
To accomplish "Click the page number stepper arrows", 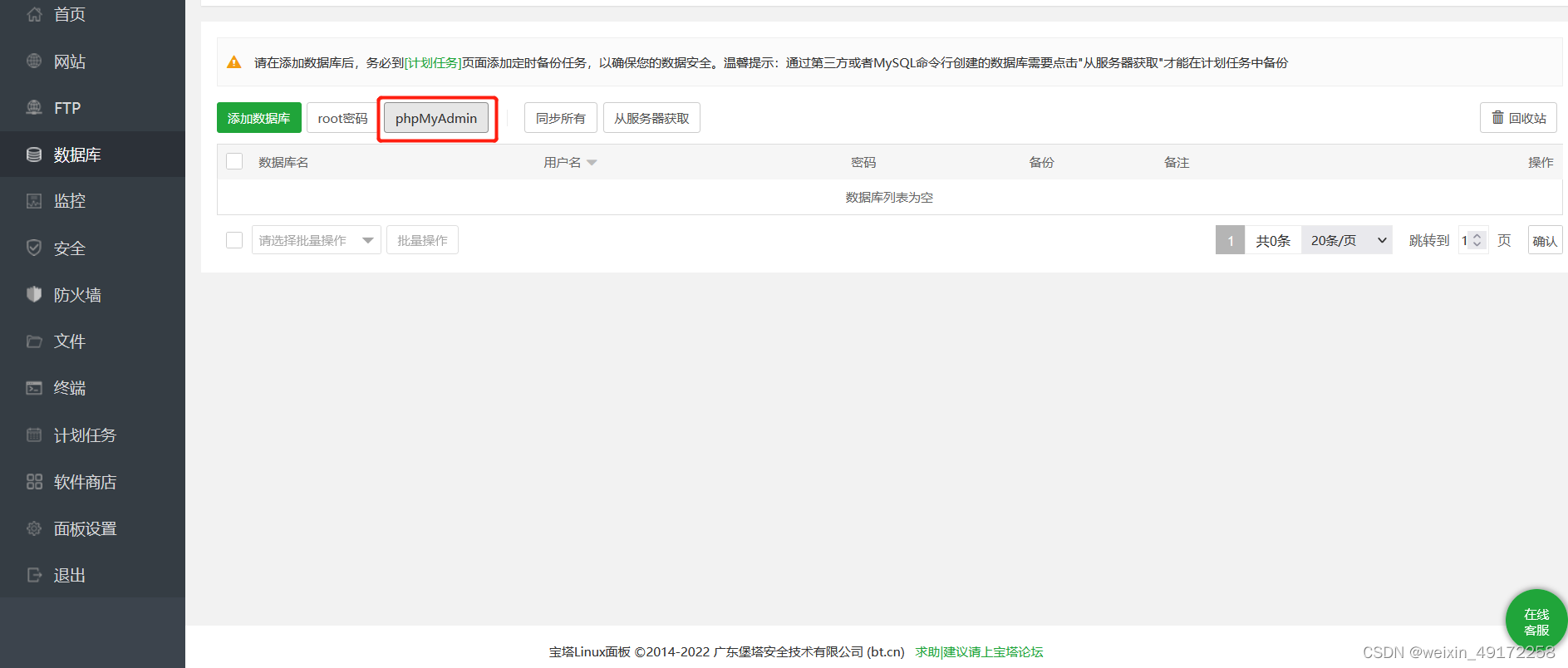I will (x=1477, y=240).
